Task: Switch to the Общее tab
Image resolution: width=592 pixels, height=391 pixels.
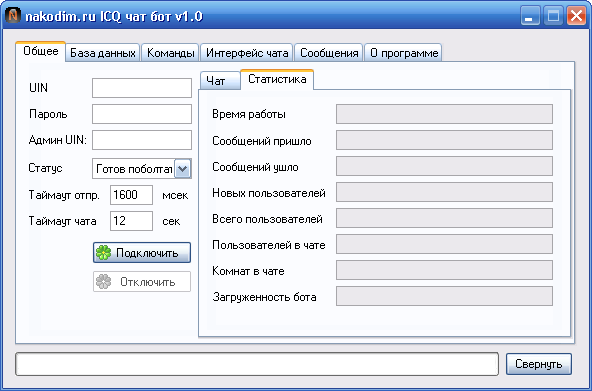Action: tap(41, 51)
